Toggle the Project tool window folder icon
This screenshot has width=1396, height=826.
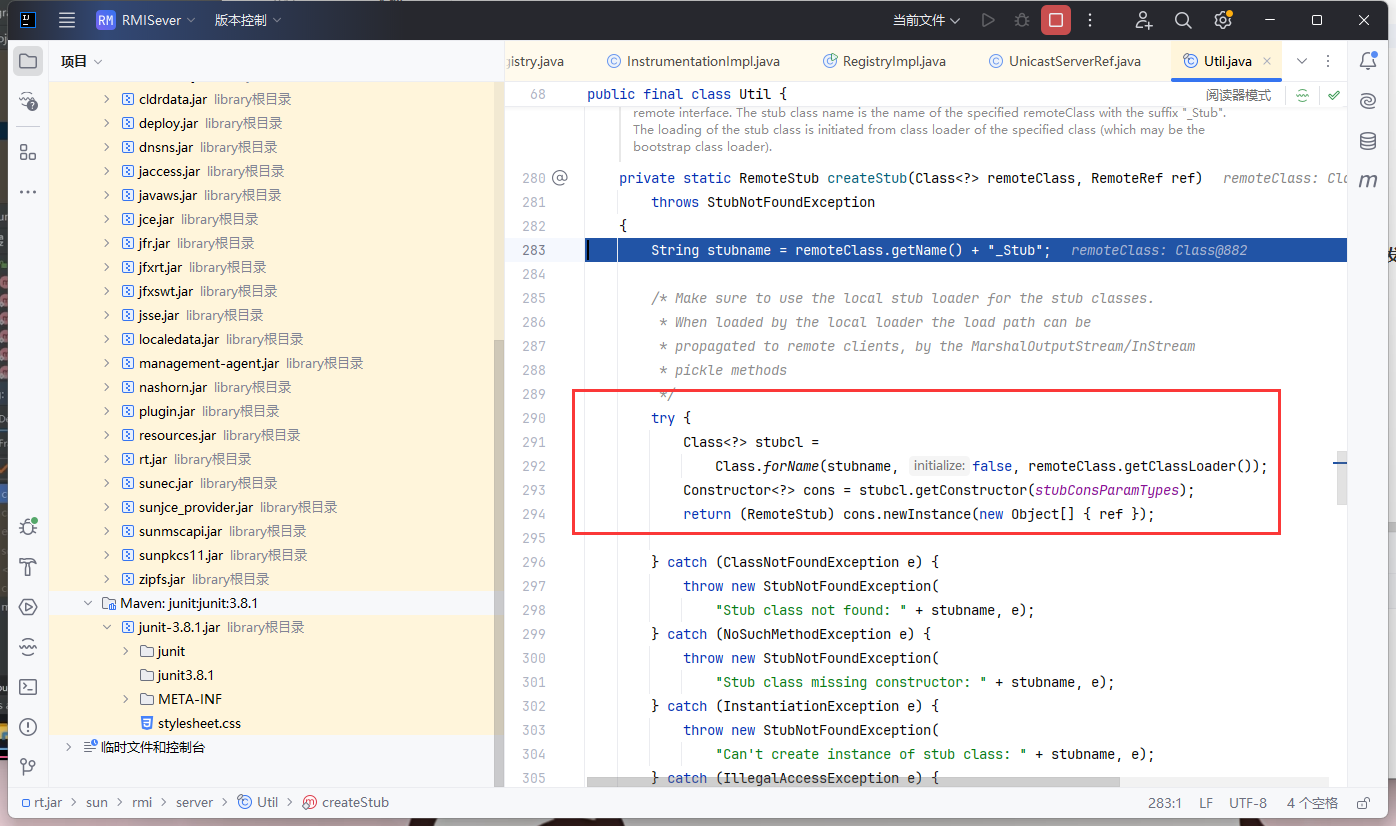(x=28, y=61)
